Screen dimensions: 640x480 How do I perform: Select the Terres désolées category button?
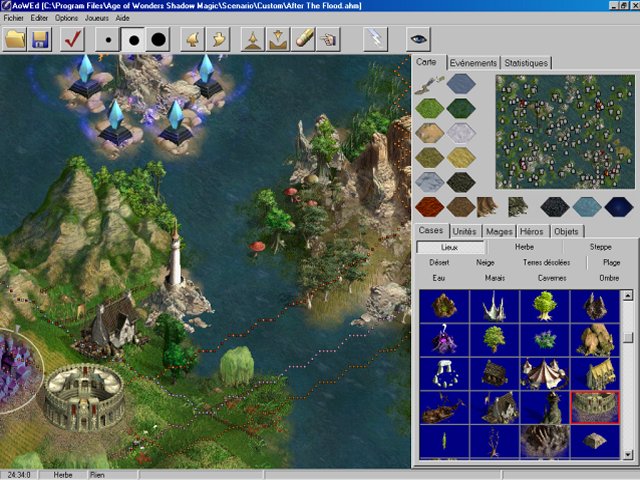pyautogui.click(x=547, y=262)
